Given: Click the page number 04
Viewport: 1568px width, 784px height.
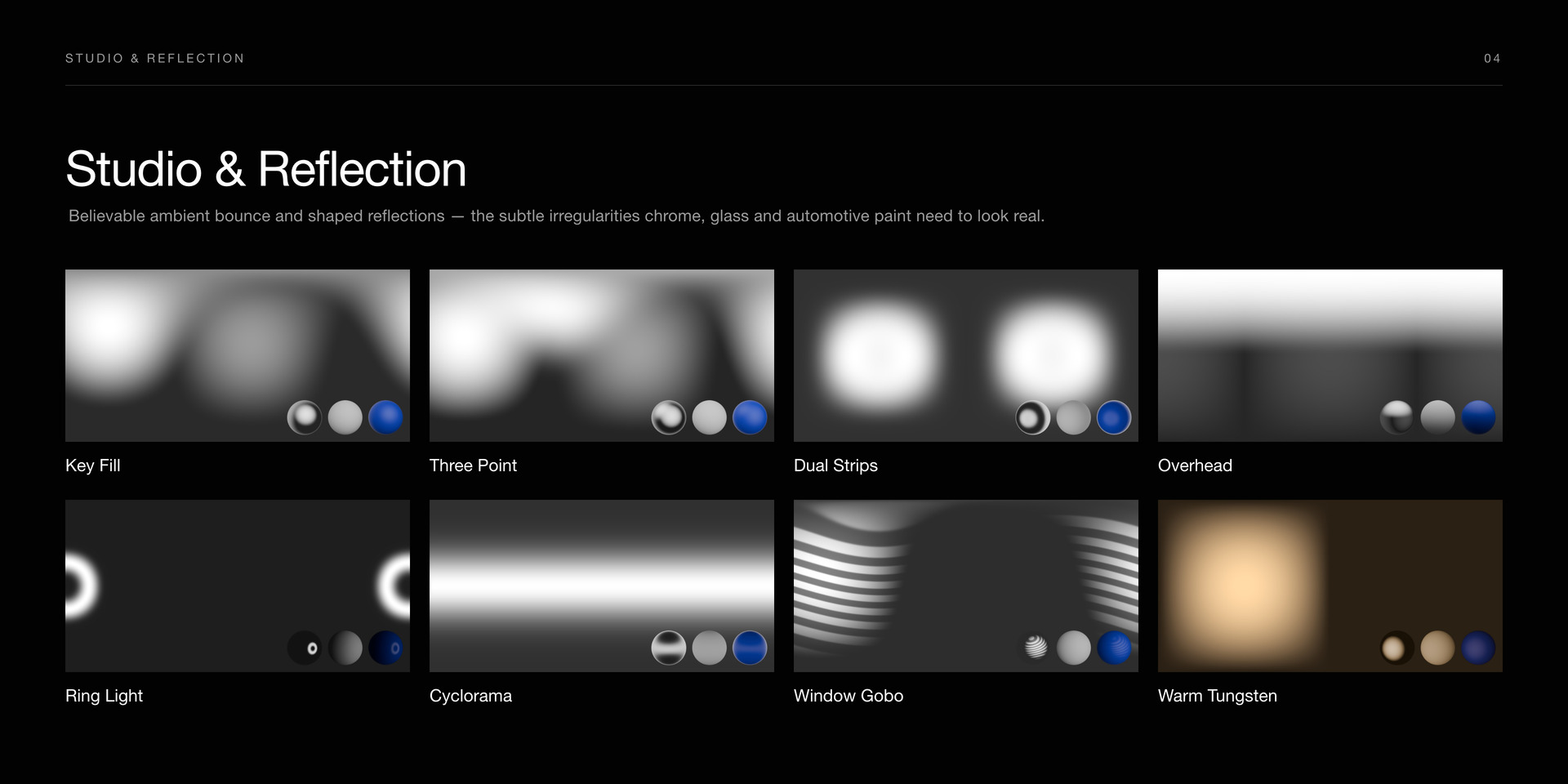Looking at the screenshot, I should (1493, 58).
